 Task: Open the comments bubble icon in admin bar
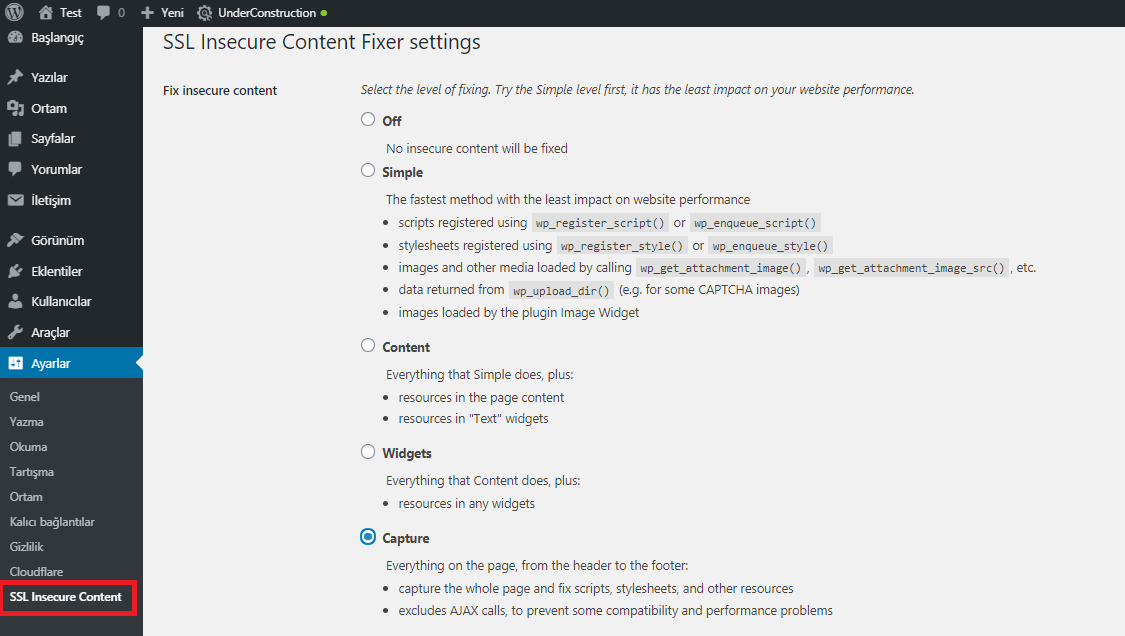103,13
